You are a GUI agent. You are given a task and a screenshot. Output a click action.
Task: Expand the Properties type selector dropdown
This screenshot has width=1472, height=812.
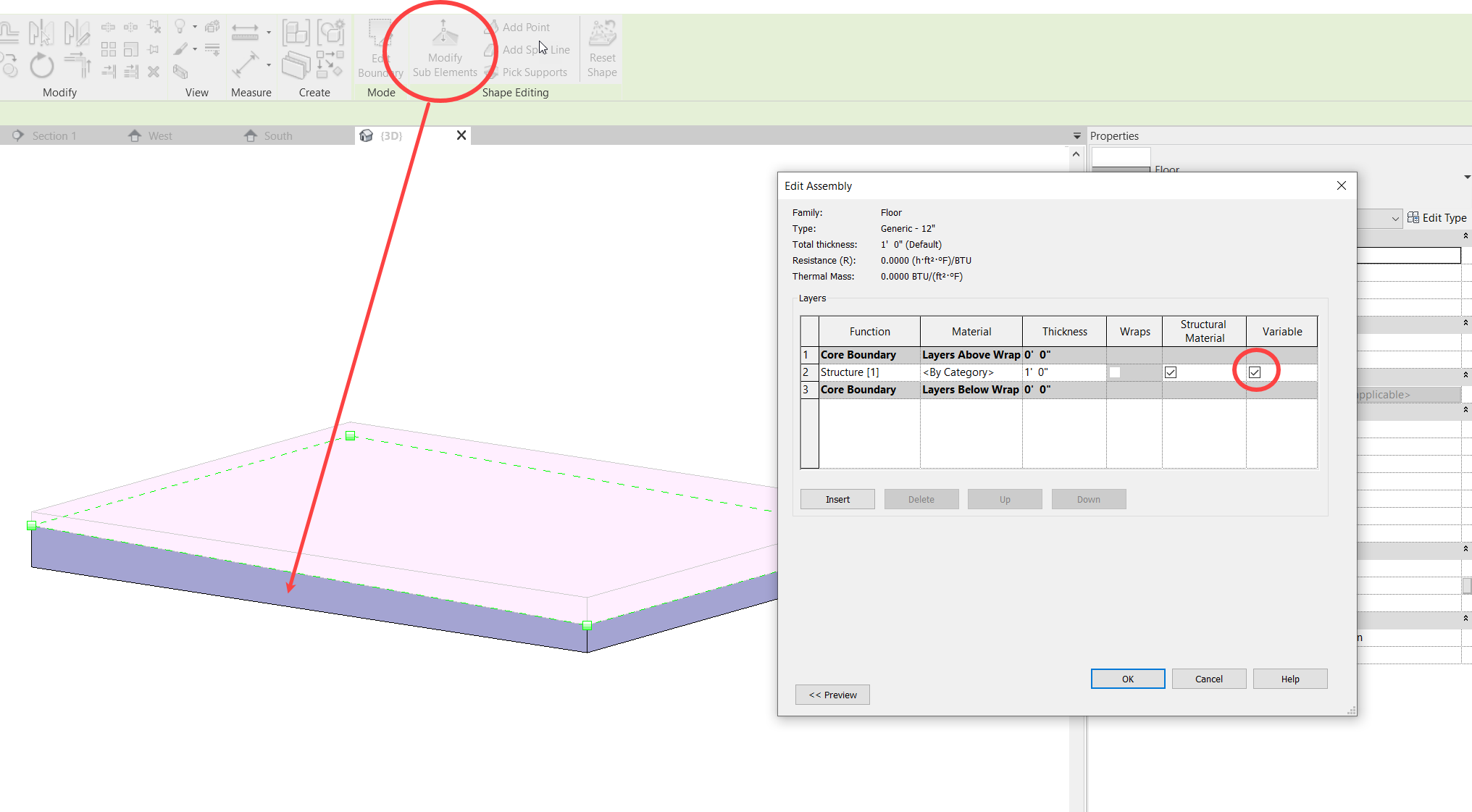(1466, 177)
